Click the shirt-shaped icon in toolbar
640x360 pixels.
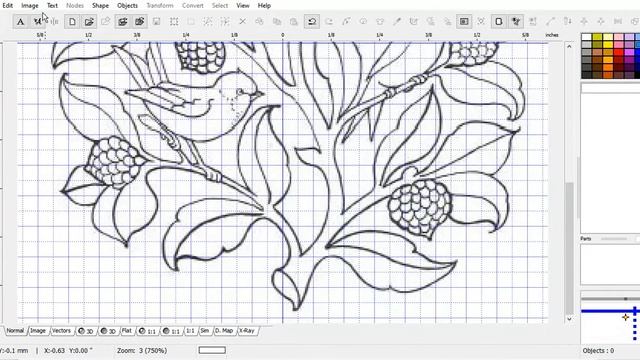click(x=380, y=22)
